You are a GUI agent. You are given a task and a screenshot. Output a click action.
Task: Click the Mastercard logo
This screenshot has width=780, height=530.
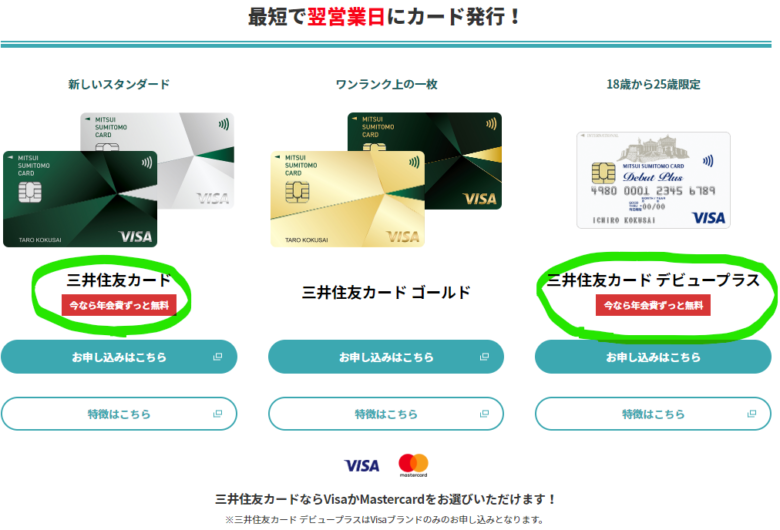(413, 465)
